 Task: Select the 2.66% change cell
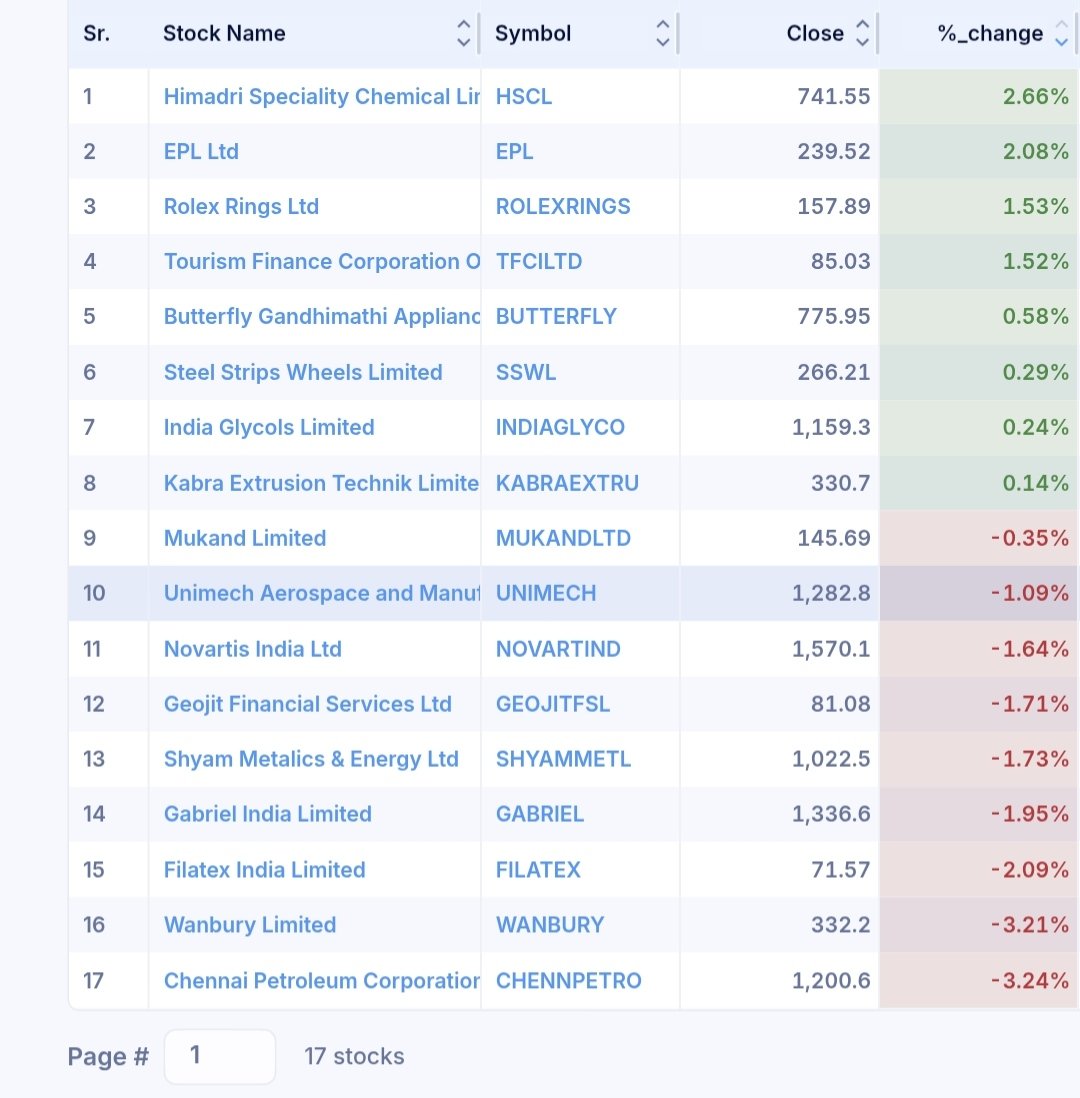pos(978,96)
